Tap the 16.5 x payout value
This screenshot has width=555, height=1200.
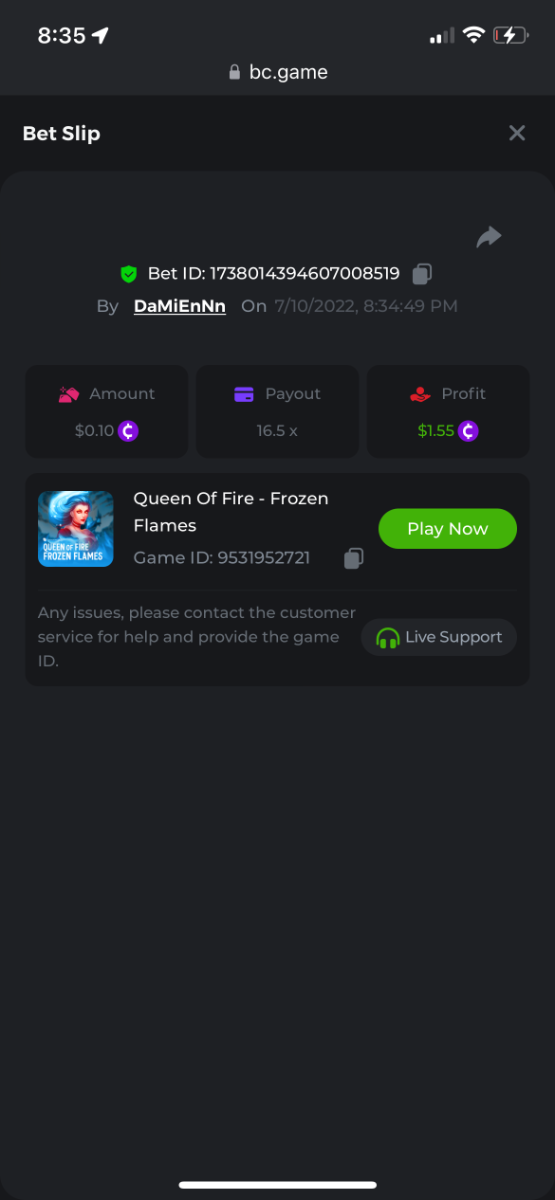pyautogui.click(x=277, y=431)
